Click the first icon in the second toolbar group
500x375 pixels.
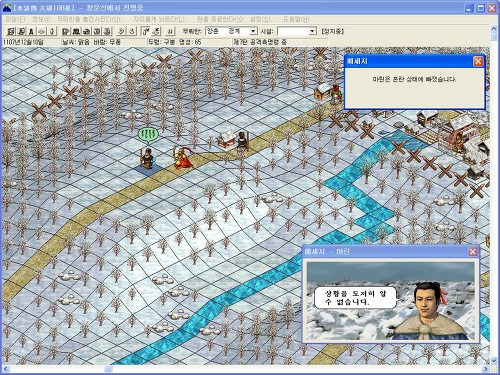66,31
